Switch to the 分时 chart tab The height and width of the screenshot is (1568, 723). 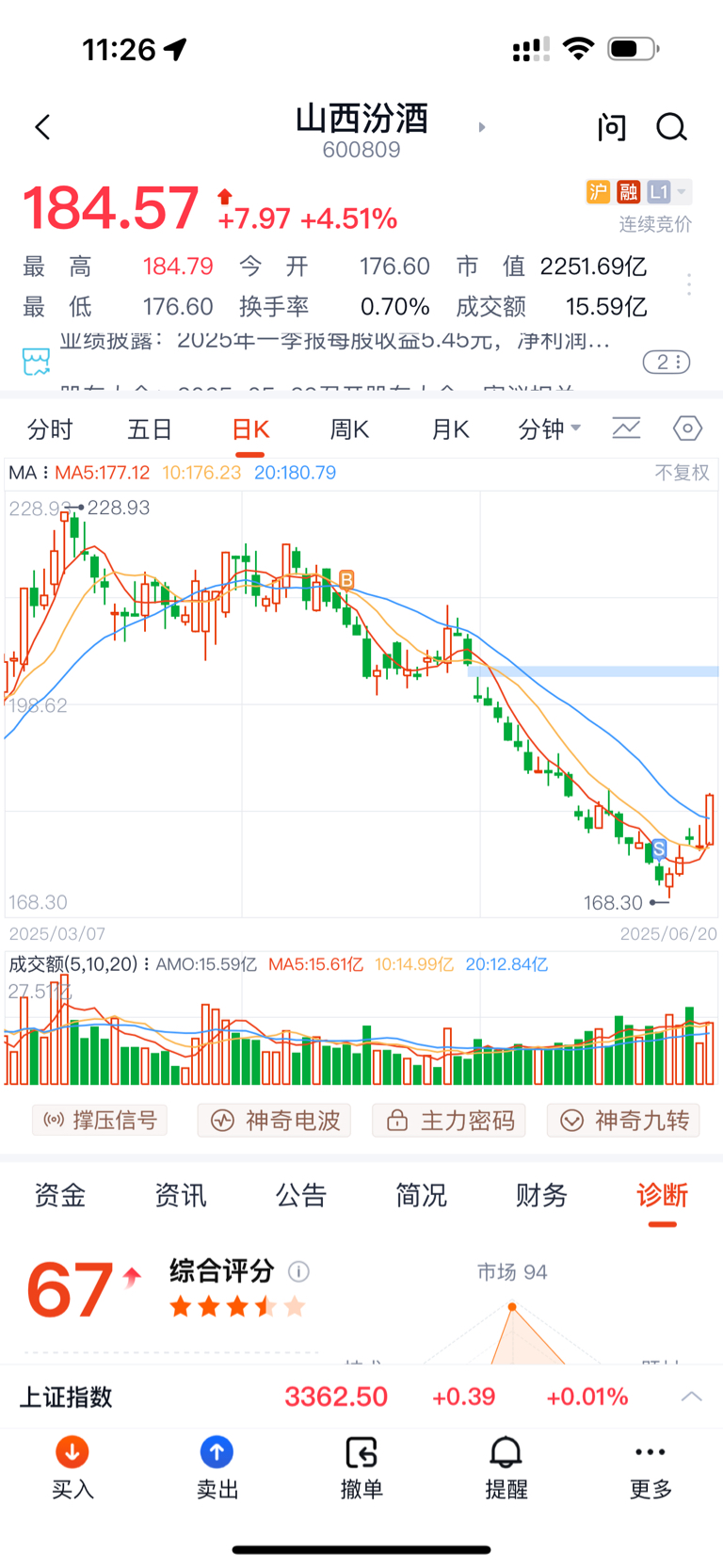(50, 429)
